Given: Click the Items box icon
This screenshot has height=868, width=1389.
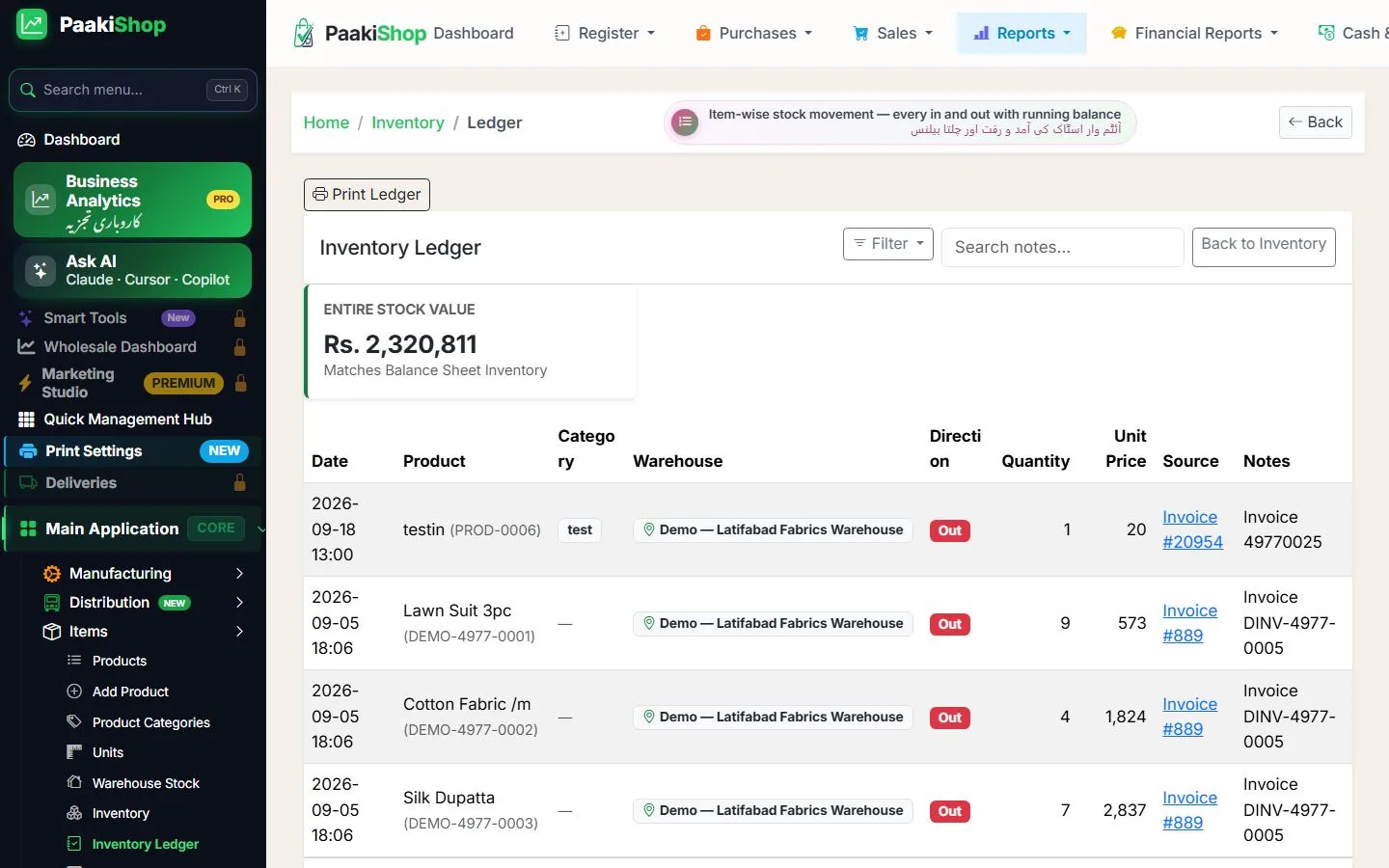Looking at the screenshot, I should click(x=52, y=632).
